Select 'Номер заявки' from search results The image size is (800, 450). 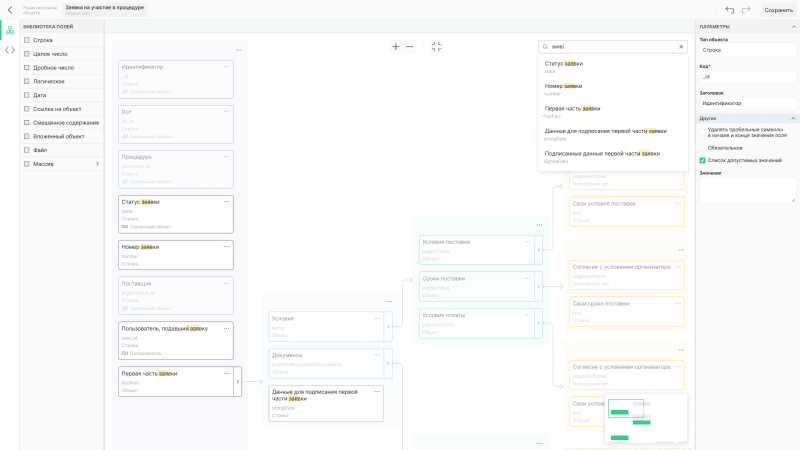pyautogui.click(x=563, y=88)
